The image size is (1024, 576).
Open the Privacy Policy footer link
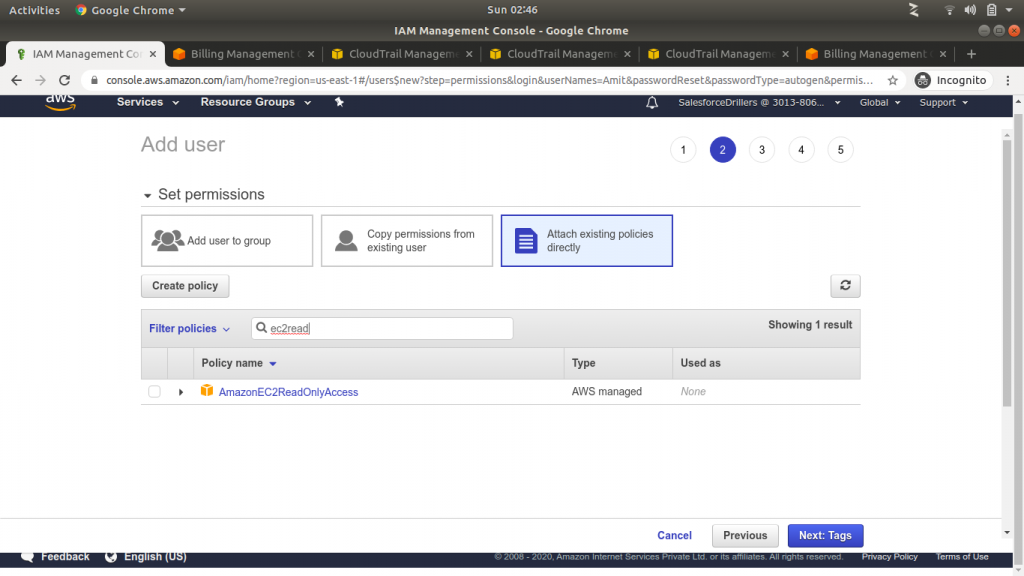(x=889, y=556)
